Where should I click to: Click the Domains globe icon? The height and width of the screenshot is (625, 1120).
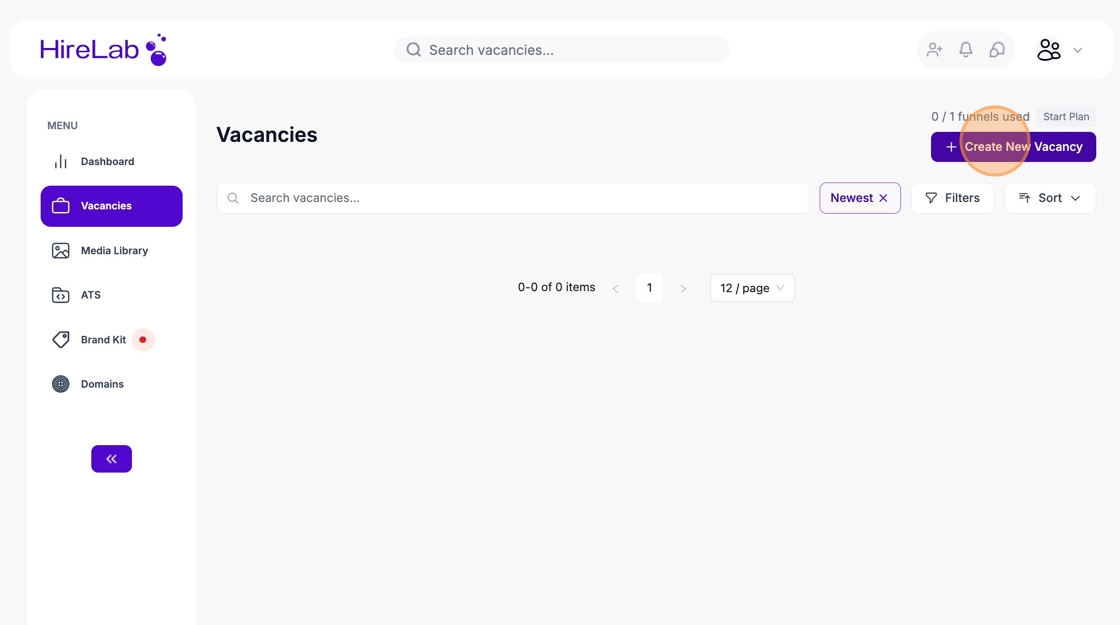(x=61, y=384)
